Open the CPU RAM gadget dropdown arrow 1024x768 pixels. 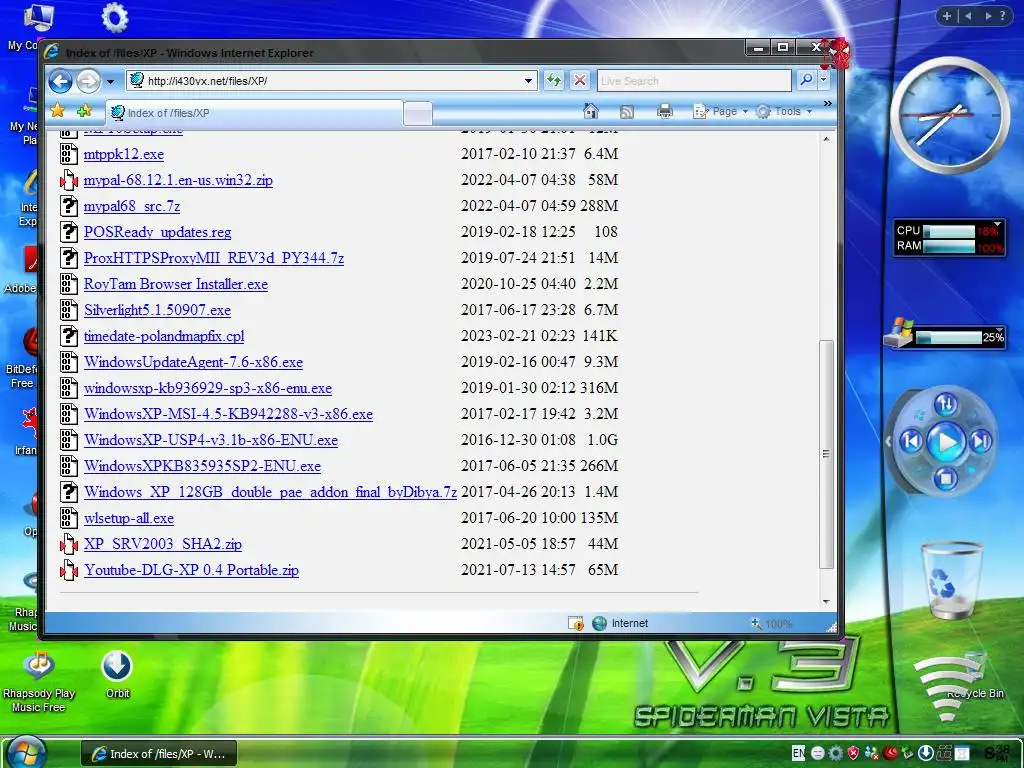[997, 224]
